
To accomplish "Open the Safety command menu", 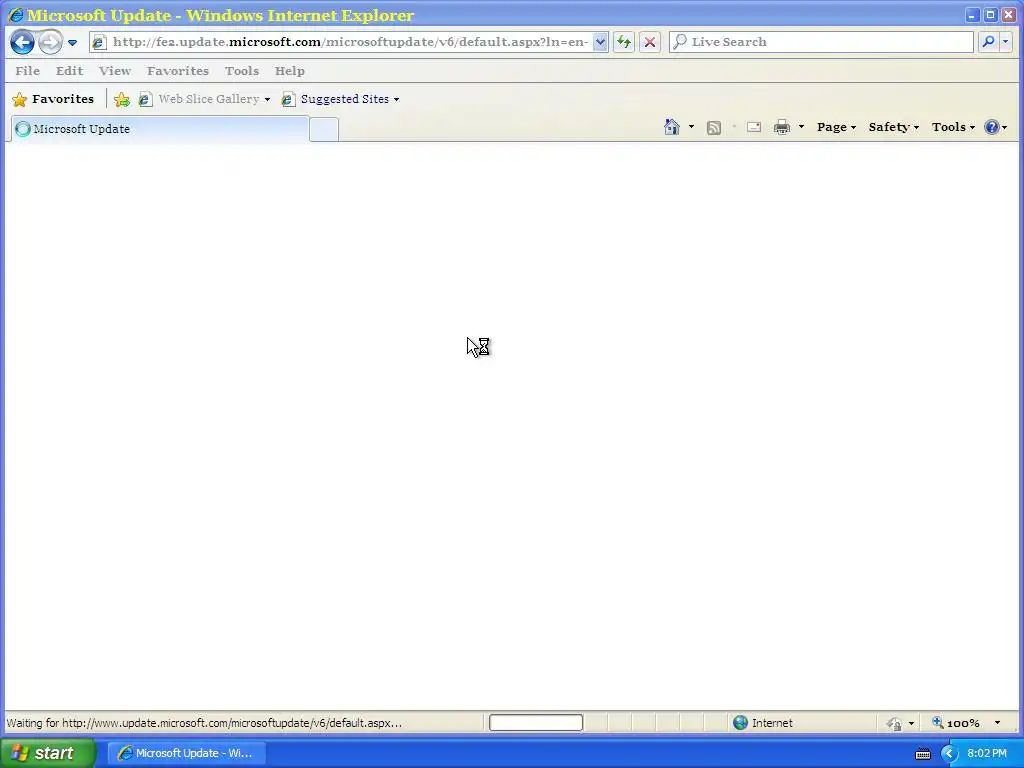I will (x=893, y=127).
